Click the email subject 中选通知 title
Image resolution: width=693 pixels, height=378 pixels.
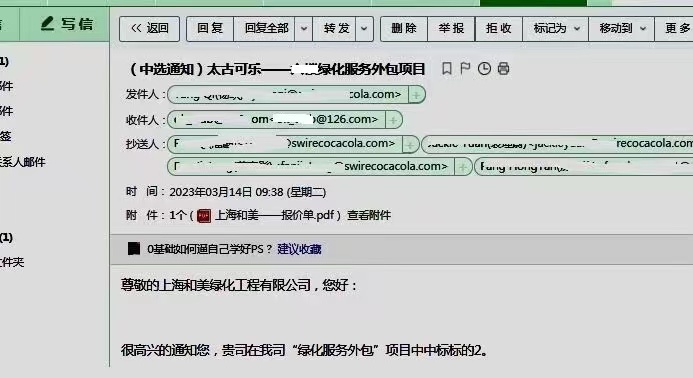coord(277,69)
